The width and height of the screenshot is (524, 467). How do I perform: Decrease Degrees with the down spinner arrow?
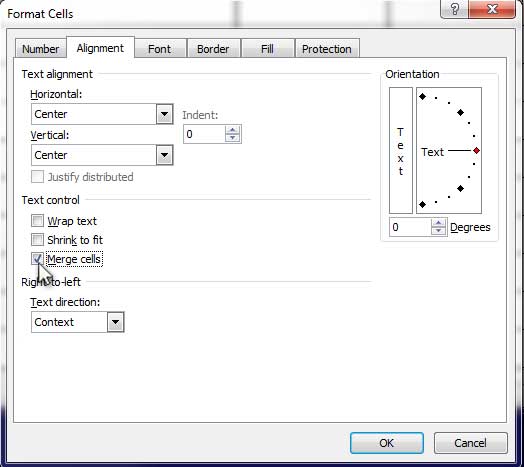(438, 231)
